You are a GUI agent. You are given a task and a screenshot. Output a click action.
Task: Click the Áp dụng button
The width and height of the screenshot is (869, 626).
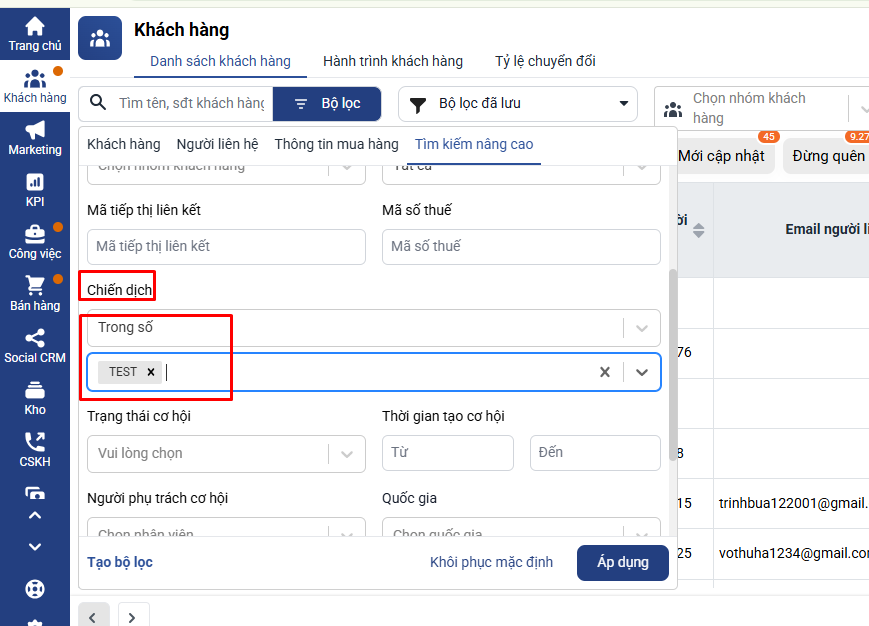[x=622, y=562]
